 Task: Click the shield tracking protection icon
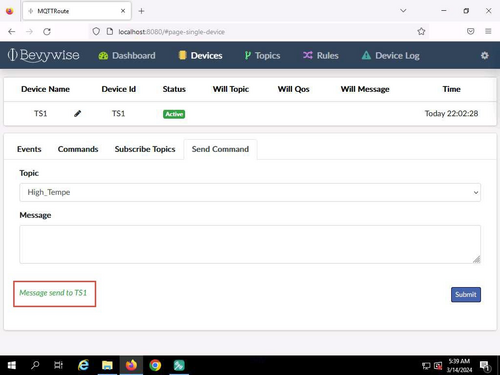point(96,32)
